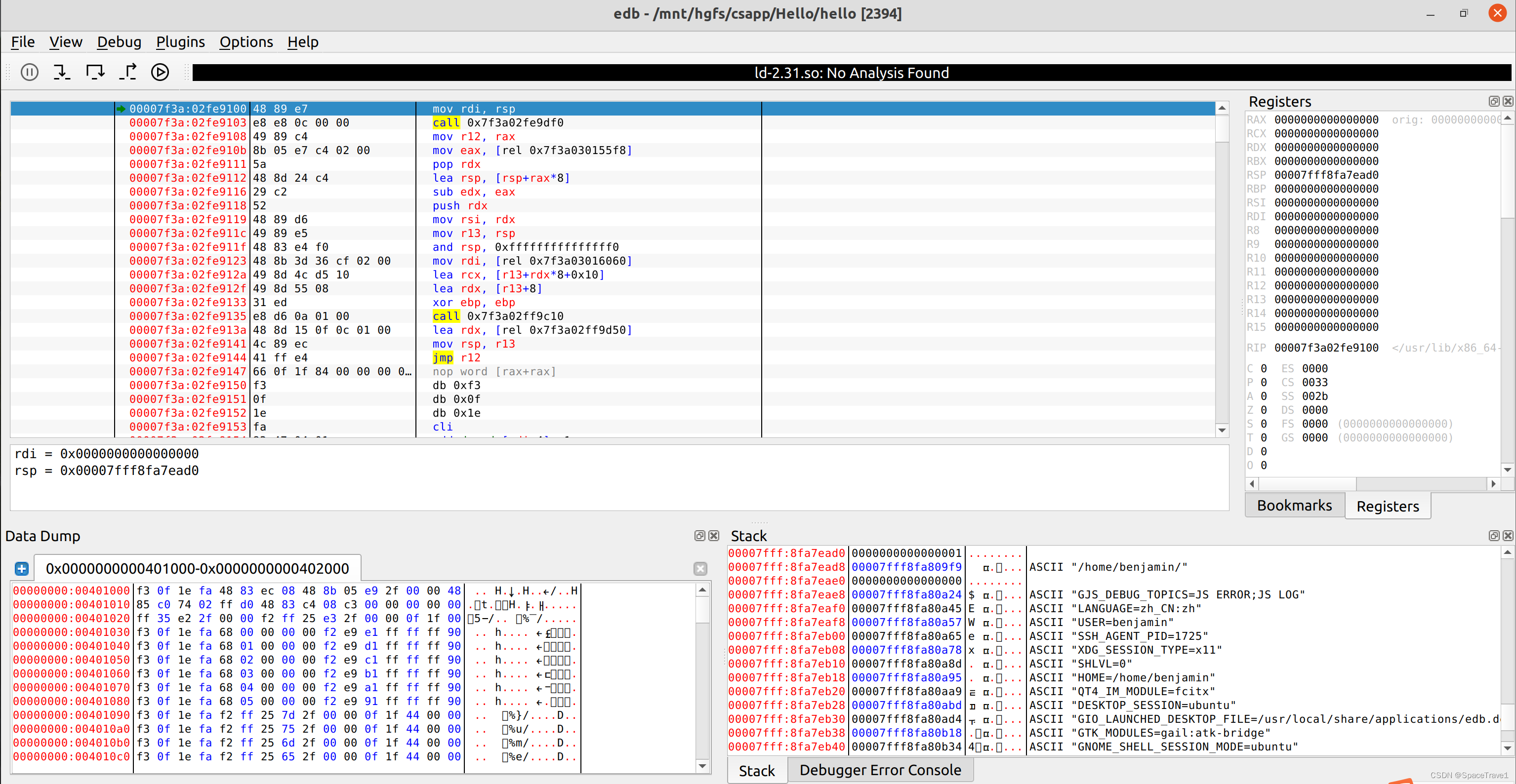Screen dimensions: 1516x784
Task: Add a new Data Dump tab with the plus icon
Action: pyautogui.click(x=22, y=568)
